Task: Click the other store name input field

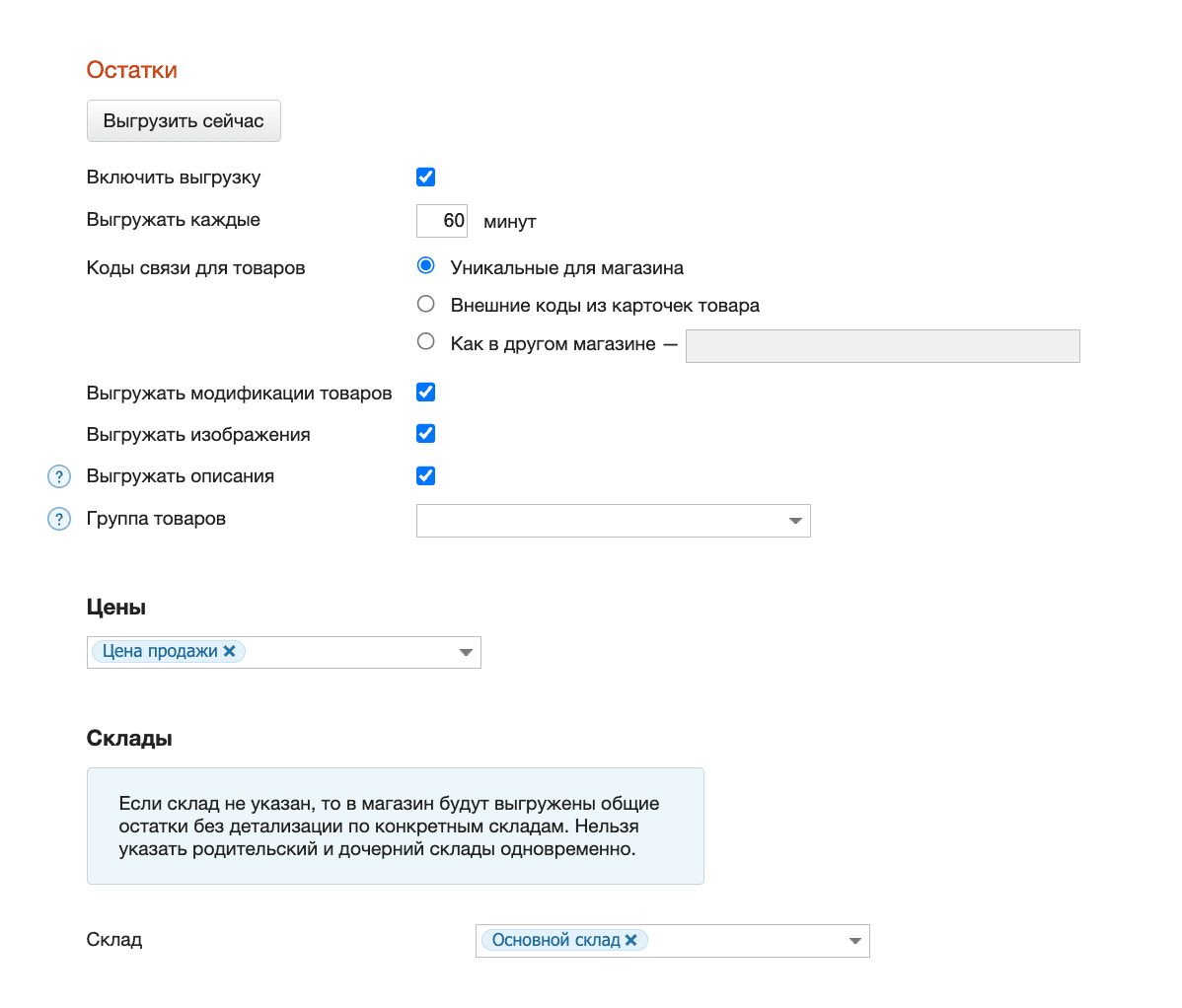Action: click(x=882, y=346)
